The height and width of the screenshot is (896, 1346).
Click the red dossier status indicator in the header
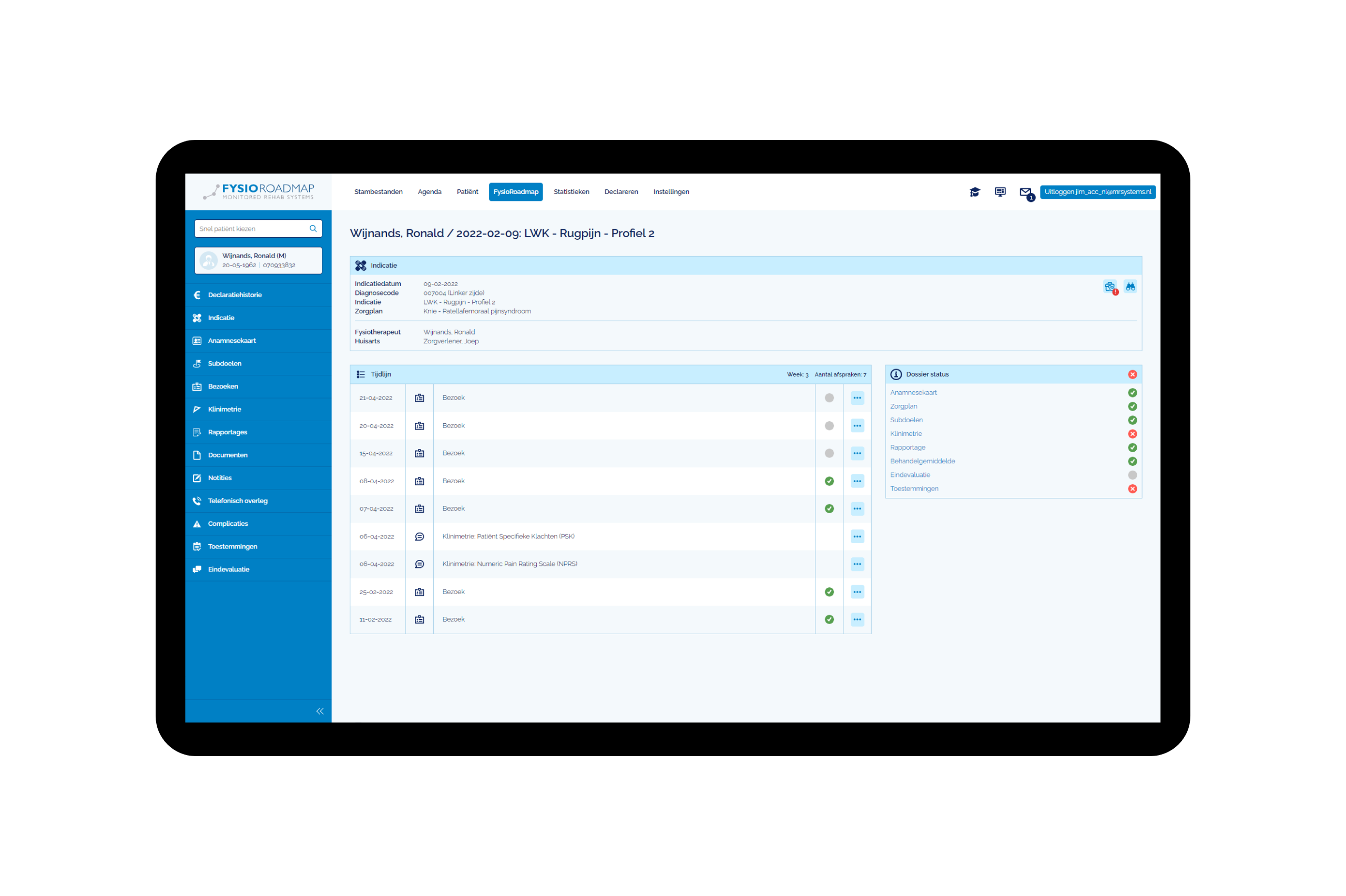[1132, 374]
